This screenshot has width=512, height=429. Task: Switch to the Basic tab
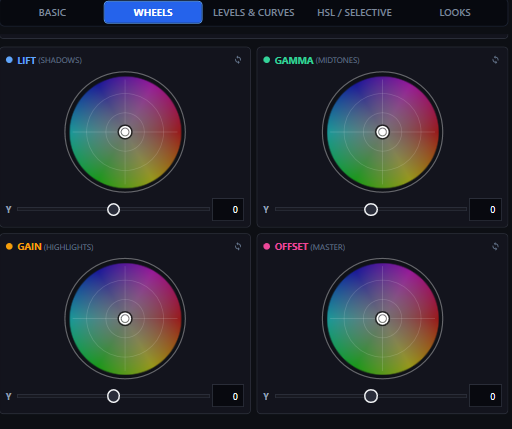pos(52,13)
